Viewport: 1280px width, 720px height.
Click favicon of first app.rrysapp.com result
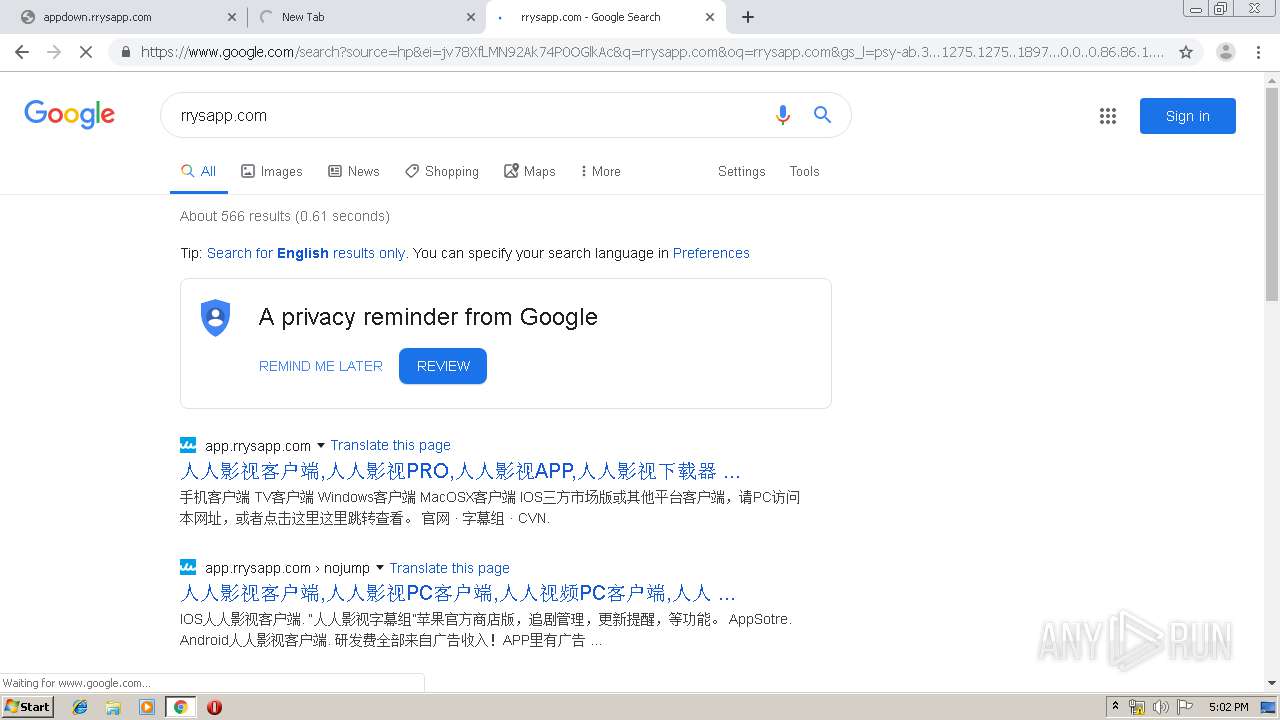188,445
